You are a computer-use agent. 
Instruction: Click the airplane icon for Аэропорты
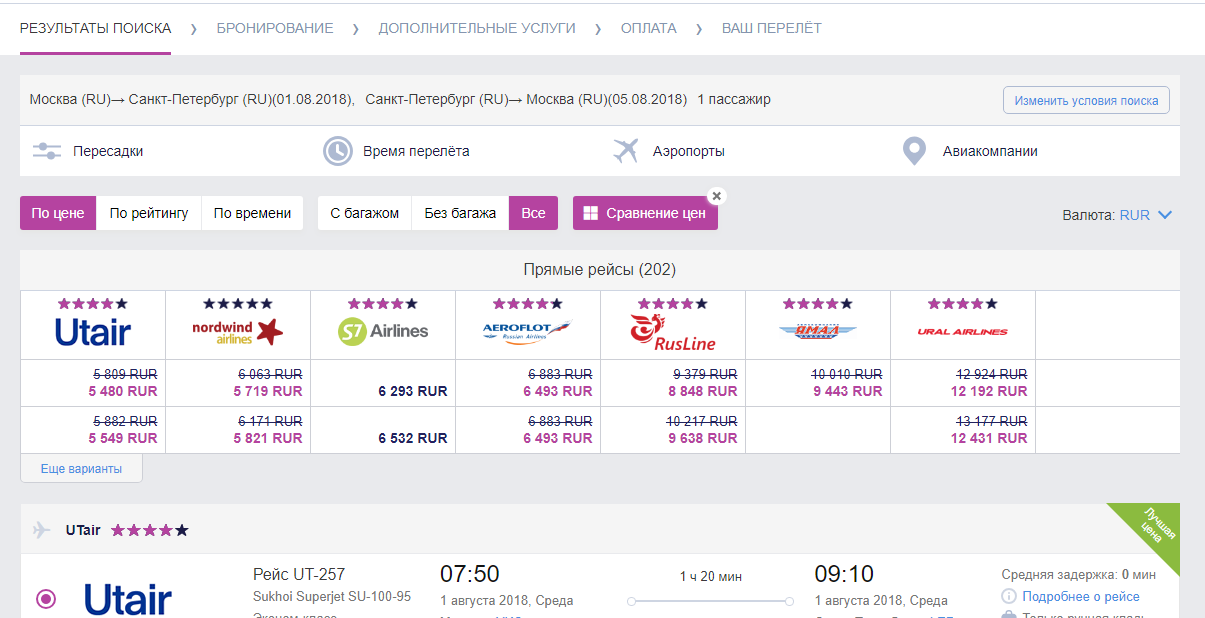point(626,151)
